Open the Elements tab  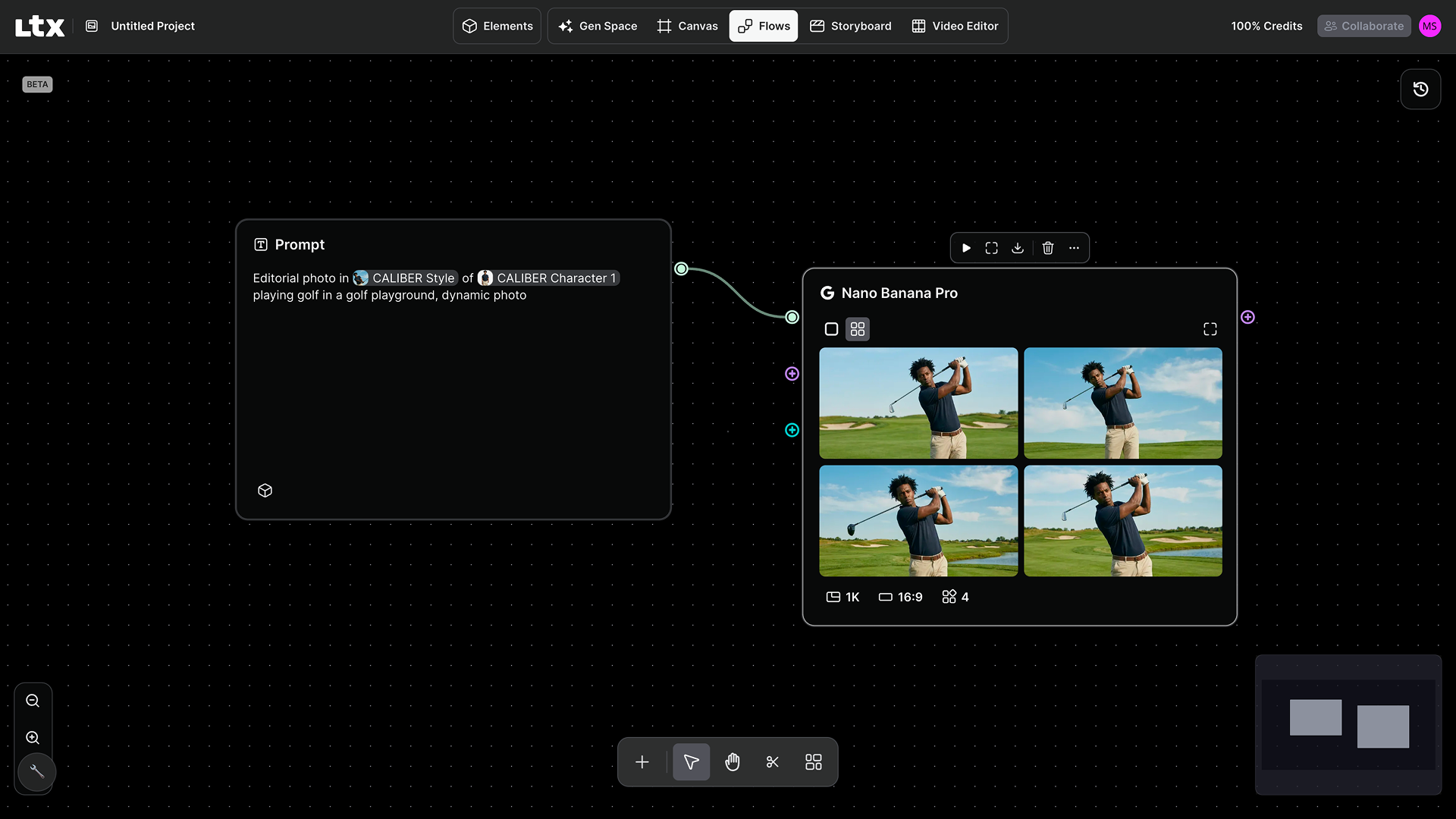pyautogui.click(x=497, y=26)
